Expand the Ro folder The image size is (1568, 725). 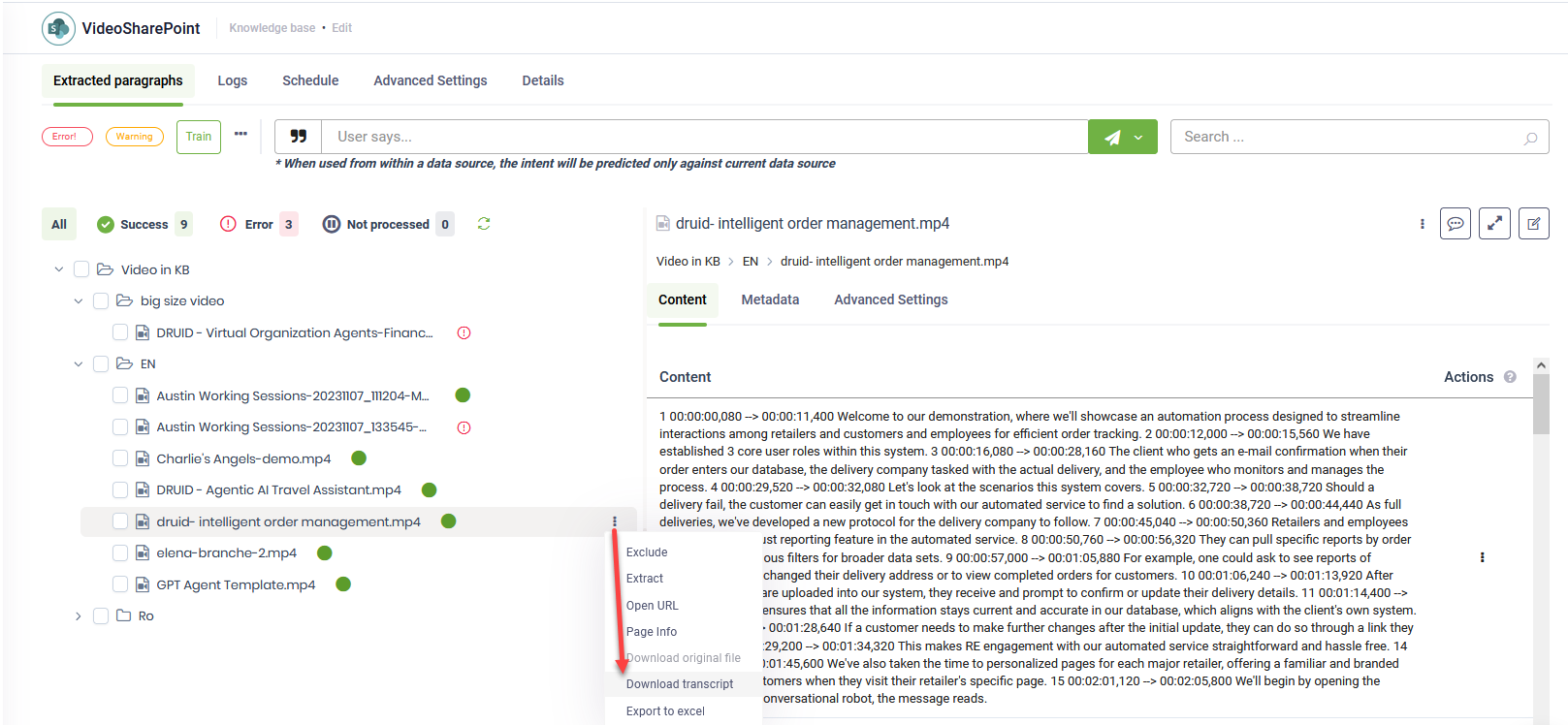[x=79, y=616]
